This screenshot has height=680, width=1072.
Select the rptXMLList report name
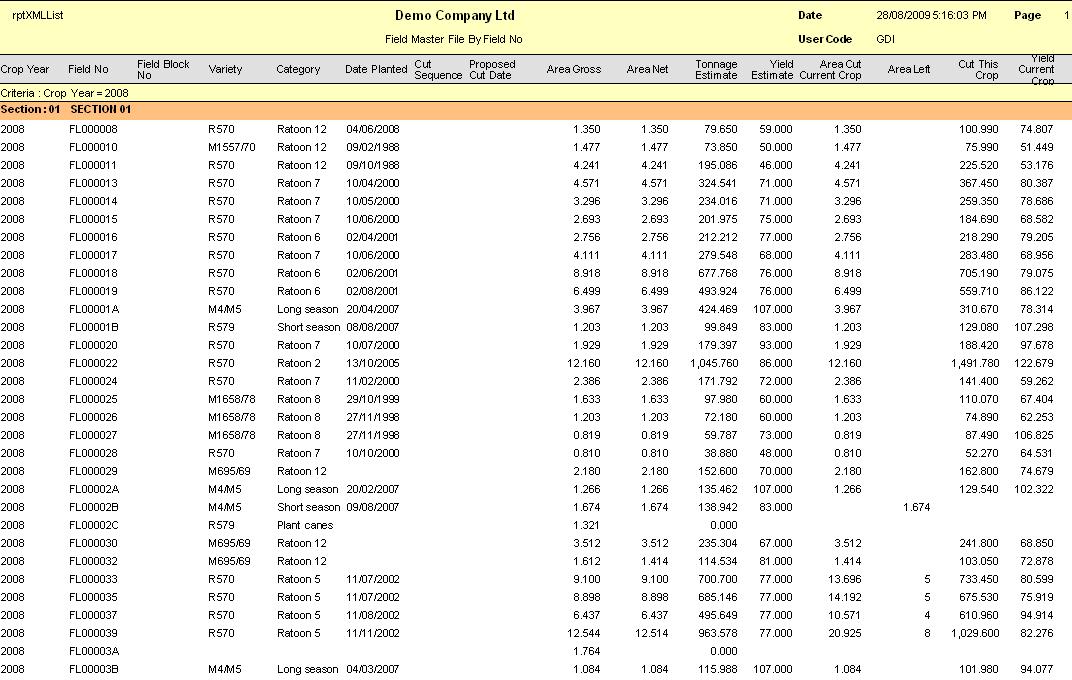tap(38, 15)
